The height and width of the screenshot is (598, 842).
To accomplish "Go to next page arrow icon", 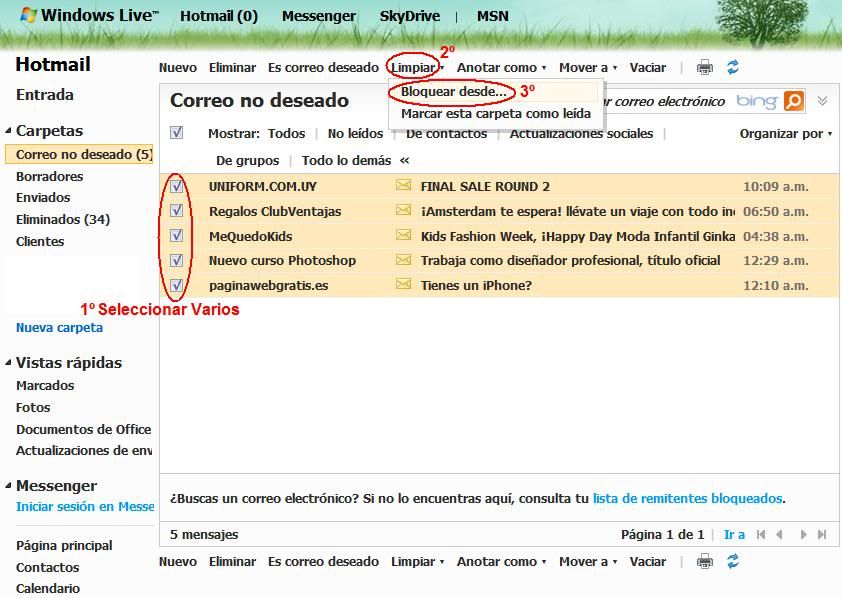I will coord(803,534).
